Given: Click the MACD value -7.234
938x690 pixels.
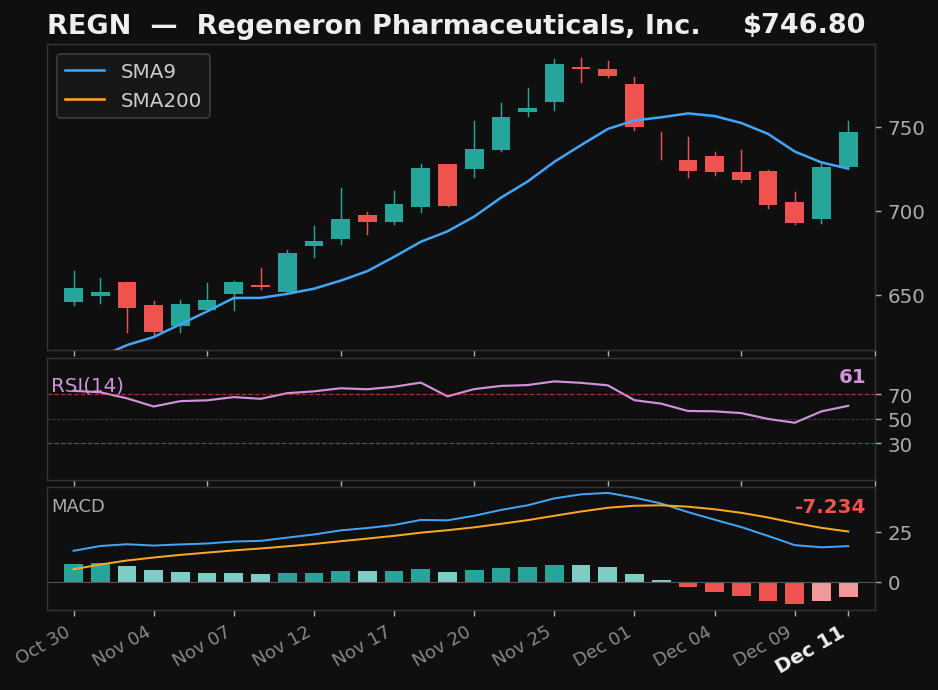Looking at the screenshot, I should (x=830, y=507).
